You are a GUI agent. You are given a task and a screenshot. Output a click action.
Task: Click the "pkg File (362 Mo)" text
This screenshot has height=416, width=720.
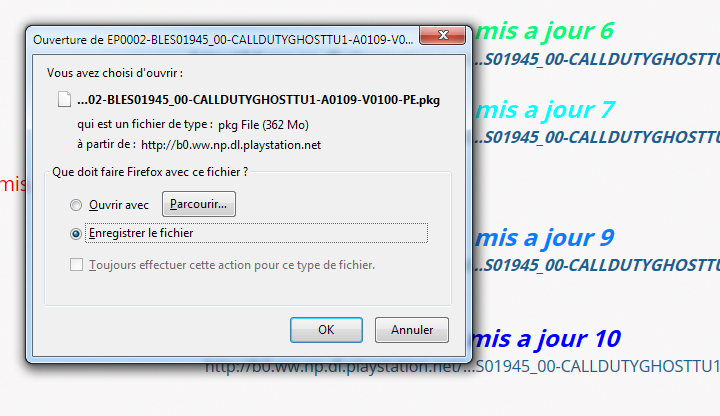(x=263, y=125)
